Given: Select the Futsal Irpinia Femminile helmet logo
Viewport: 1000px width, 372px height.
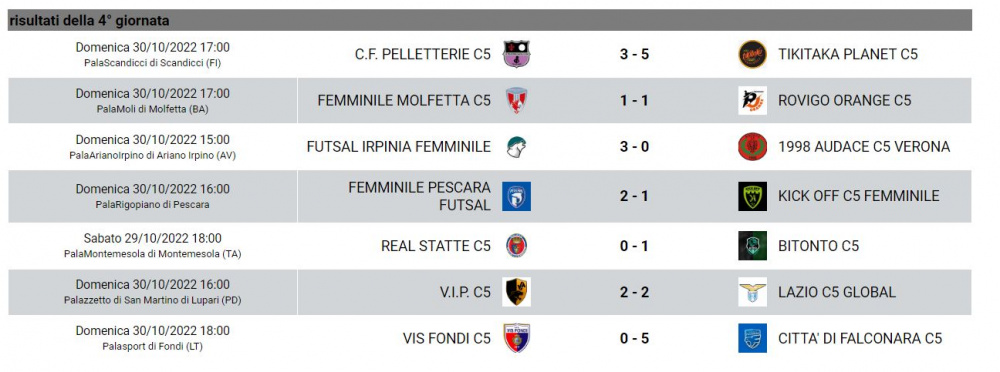Looking at the screenshot, I should pos(516,147).
